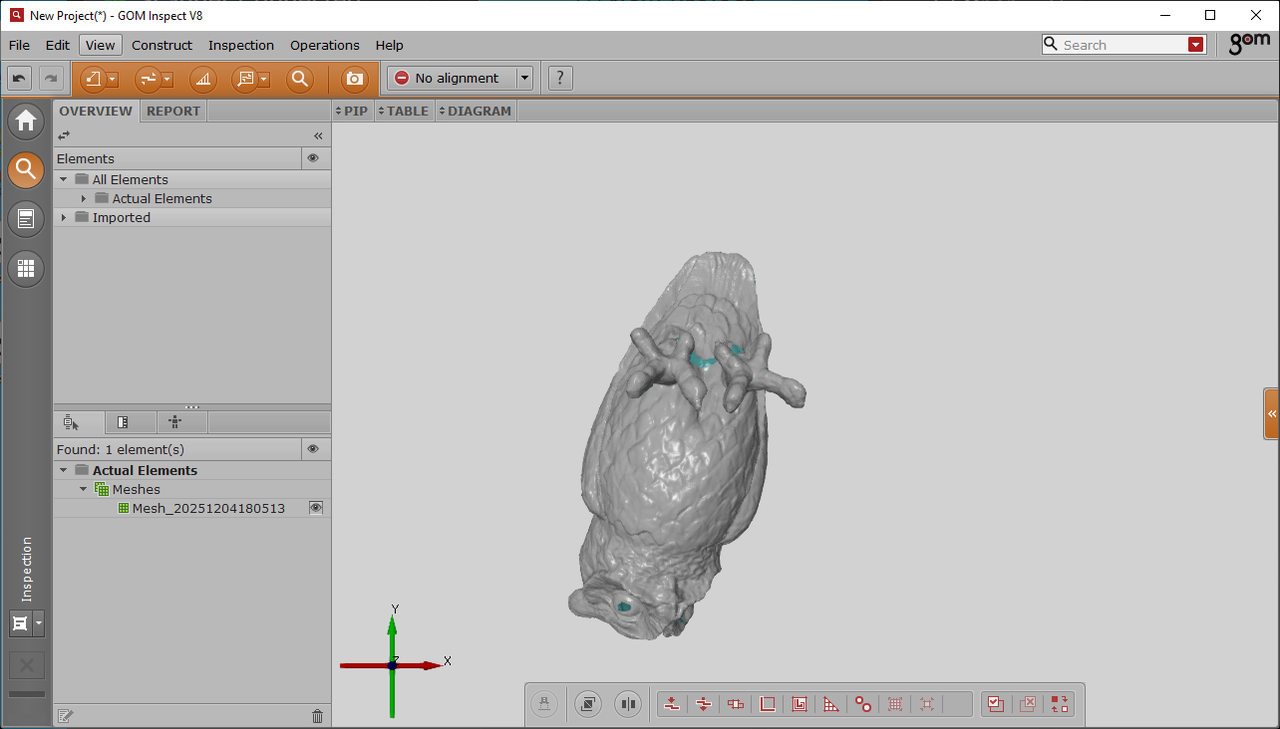Toggle eye icon in Elements header

pos(313,158)
